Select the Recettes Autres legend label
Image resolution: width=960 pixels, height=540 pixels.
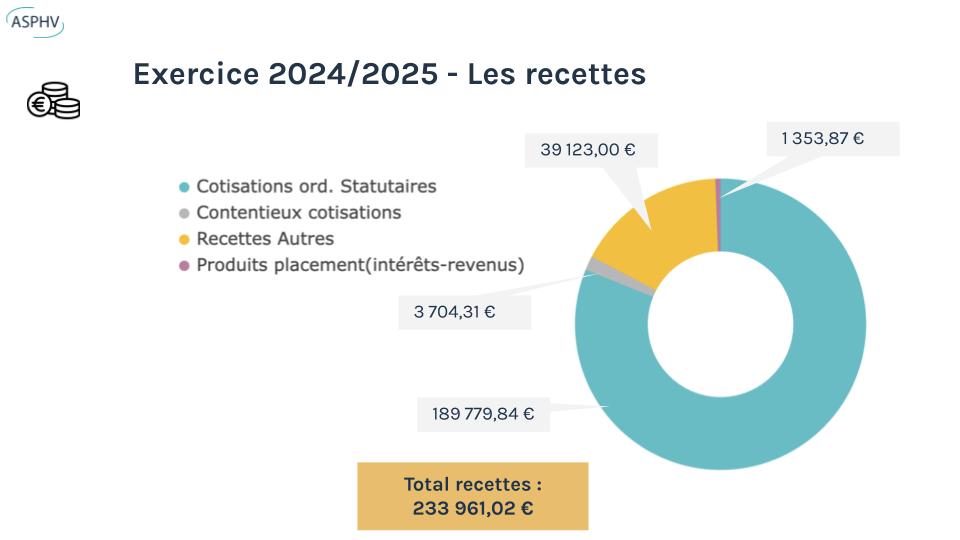pos(265,239)
